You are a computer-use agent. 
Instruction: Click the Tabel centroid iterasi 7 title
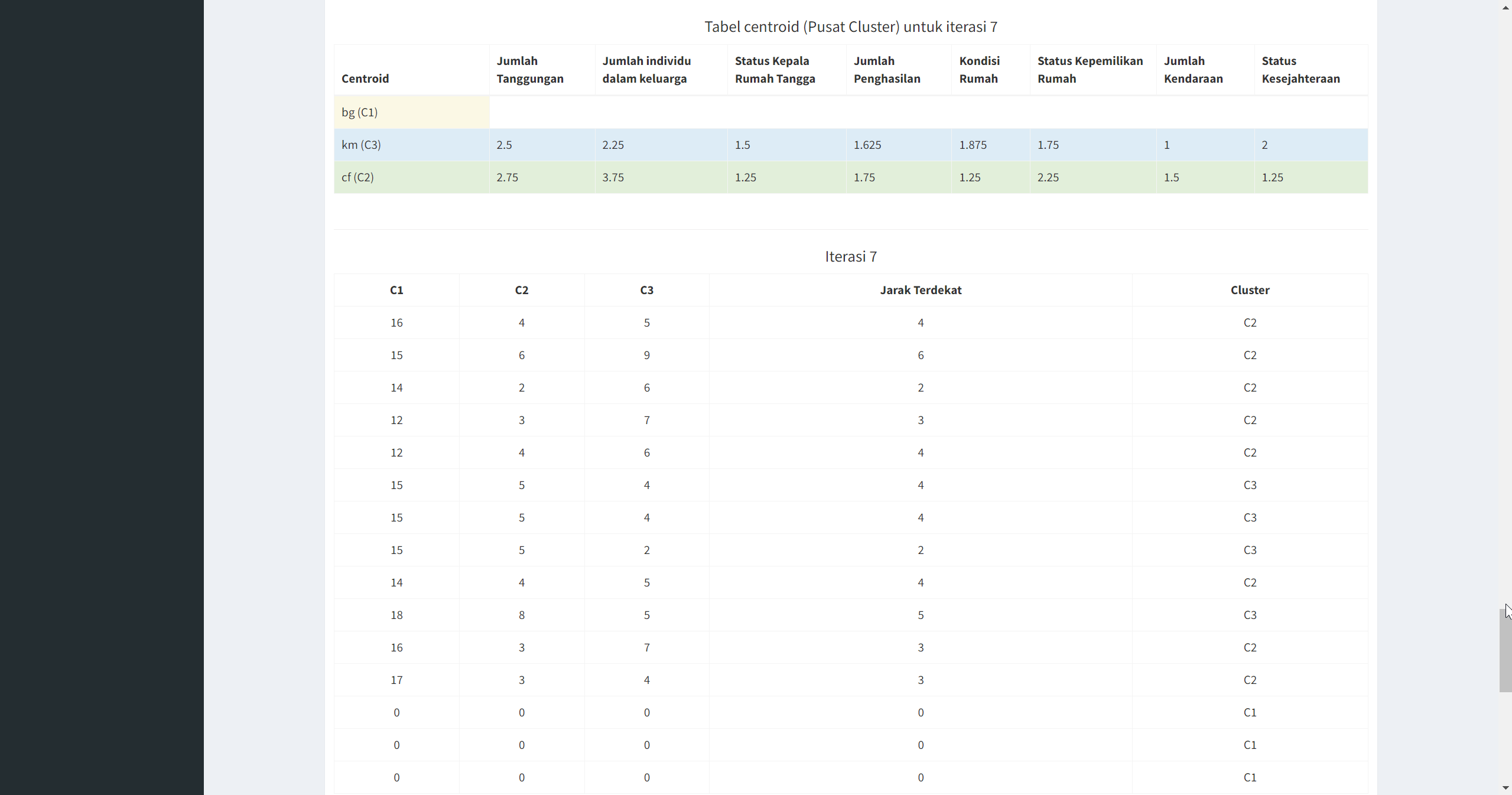[x=850, y=27]
